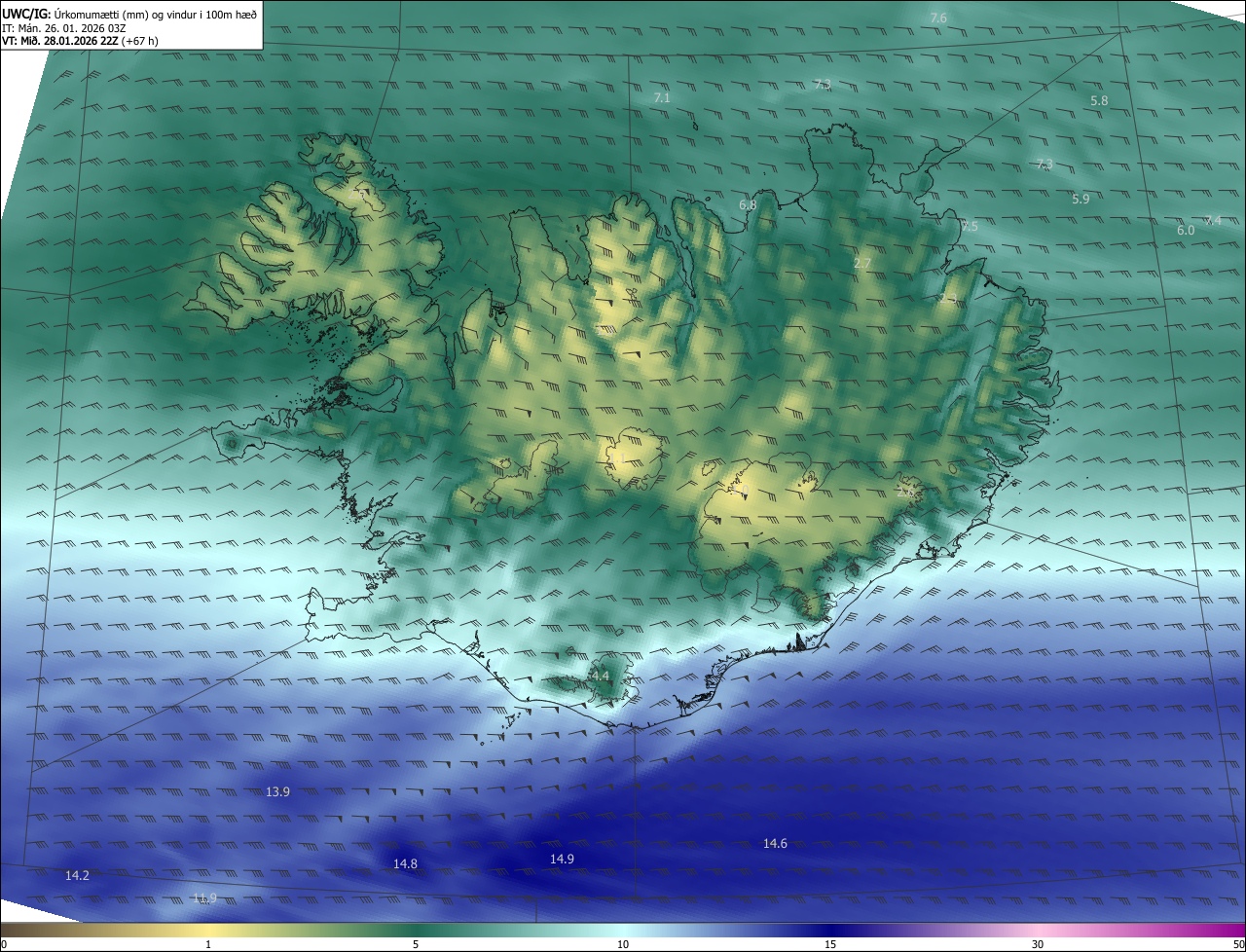
Task: Click the 2.7 value over northeast Iceland
Action: [861, 264]
